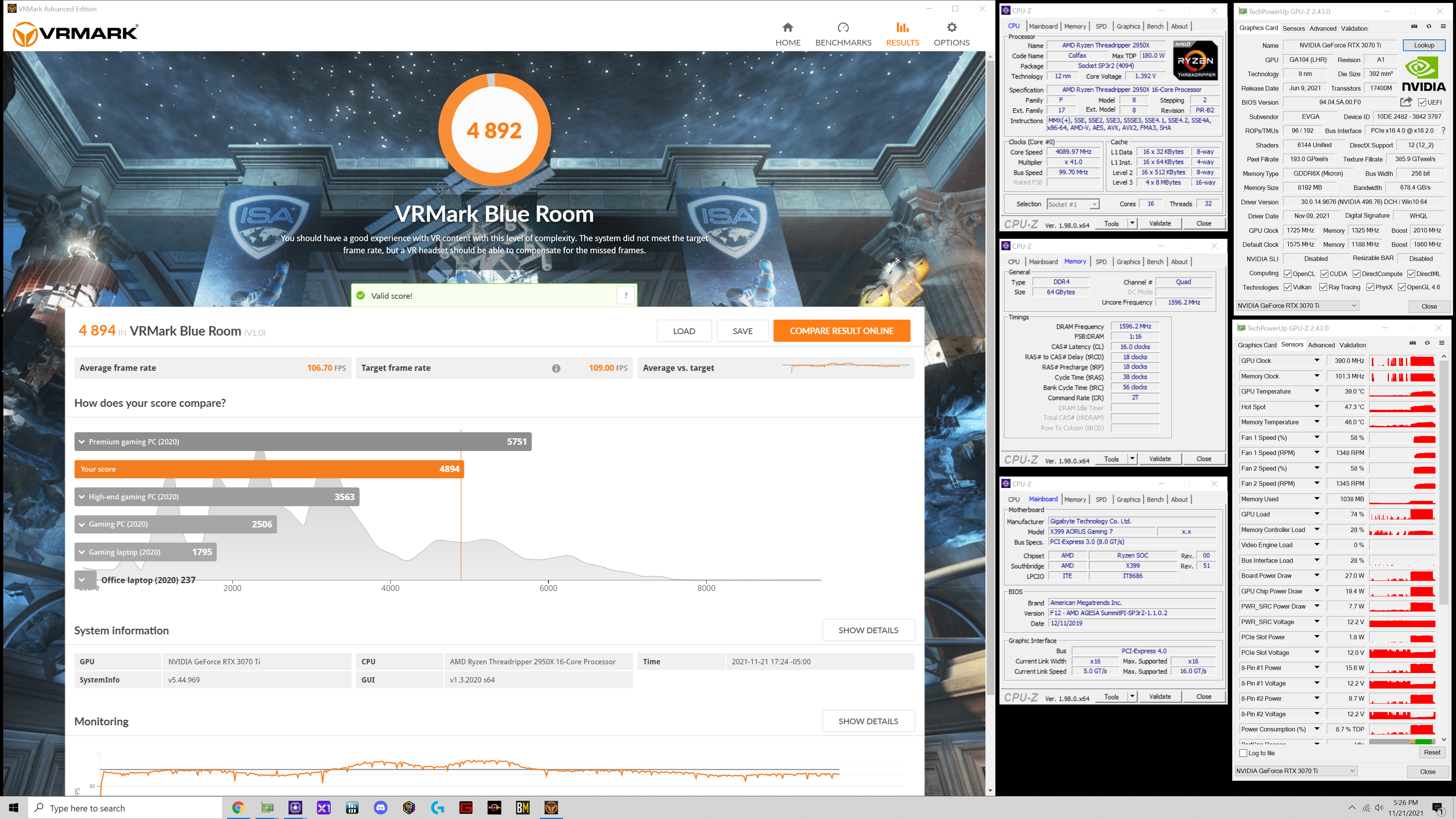This screenshot has width=1456, height=819.
Task: Show details for System information
Action: click(x=868, y=630)
